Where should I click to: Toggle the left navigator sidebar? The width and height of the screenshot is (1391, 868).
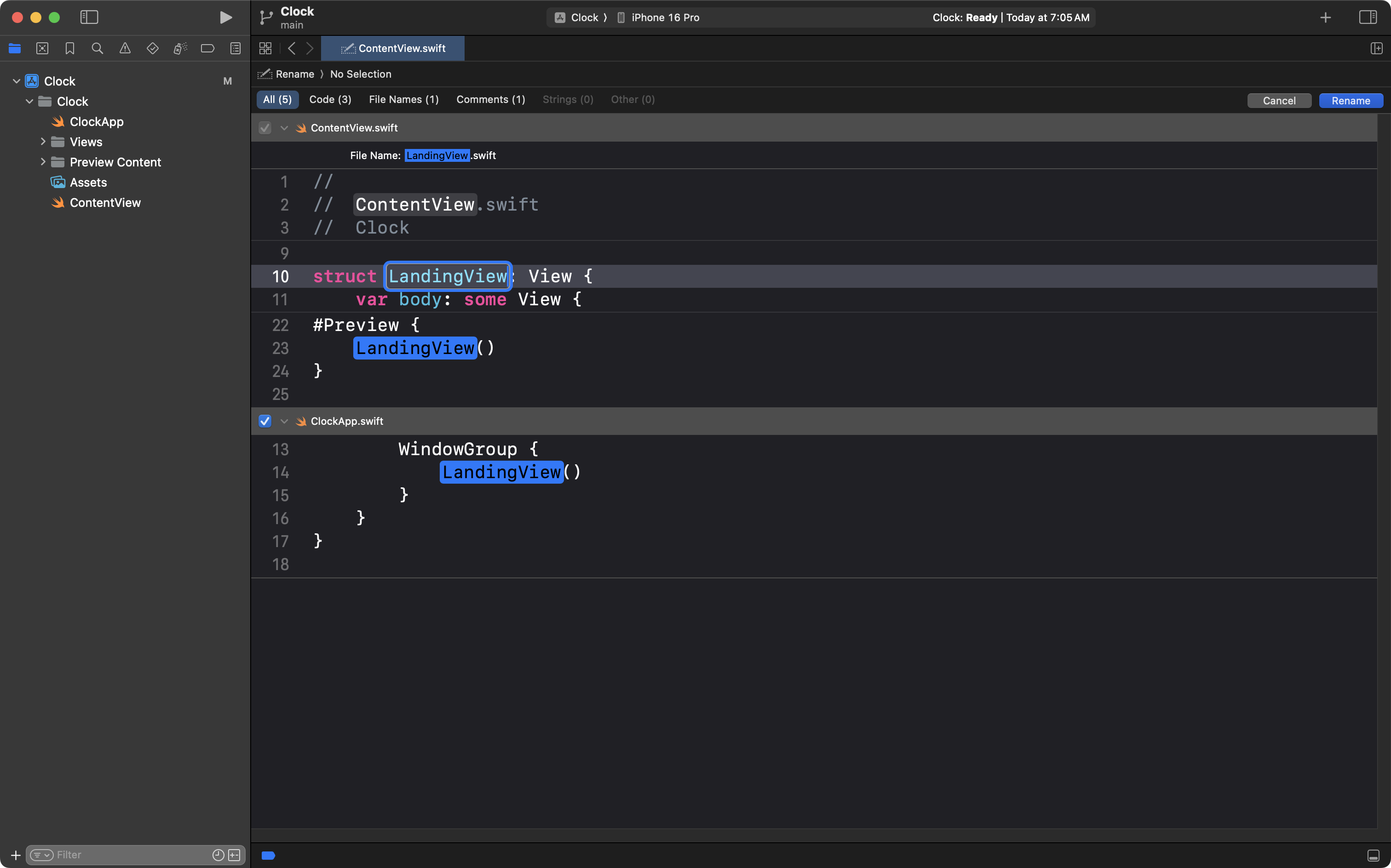click(x=89, y=17)
